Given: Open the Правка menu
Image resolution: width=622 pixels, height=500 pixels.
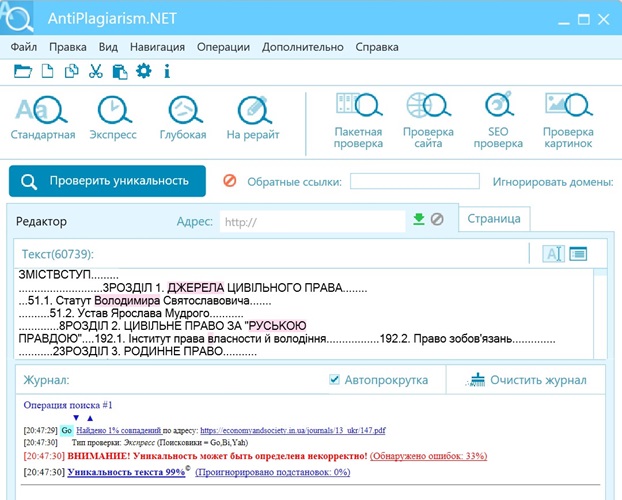Looking at the screenshot, I should pos(68,47).
